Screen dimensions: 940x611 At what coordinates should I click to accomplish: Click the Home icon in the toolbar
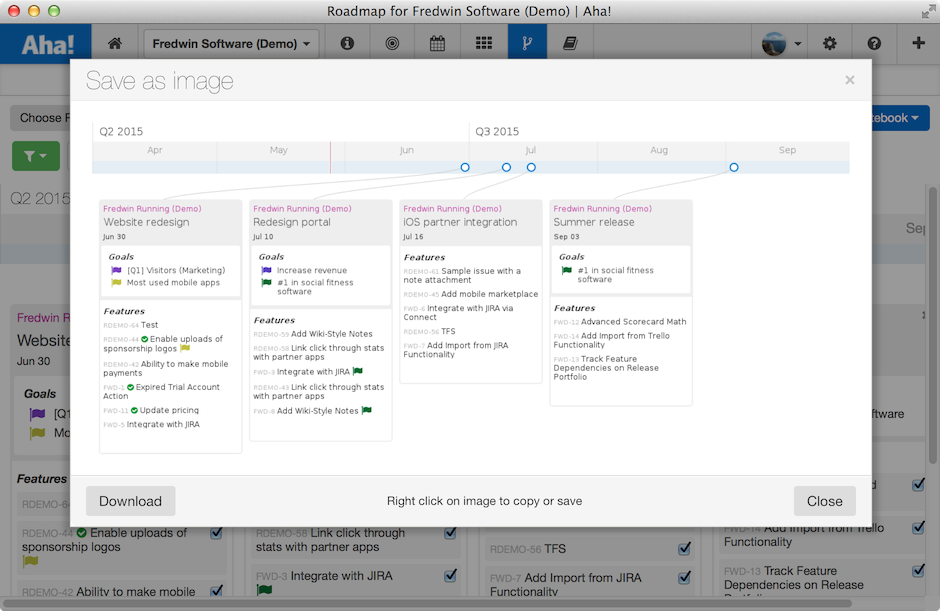114,43
